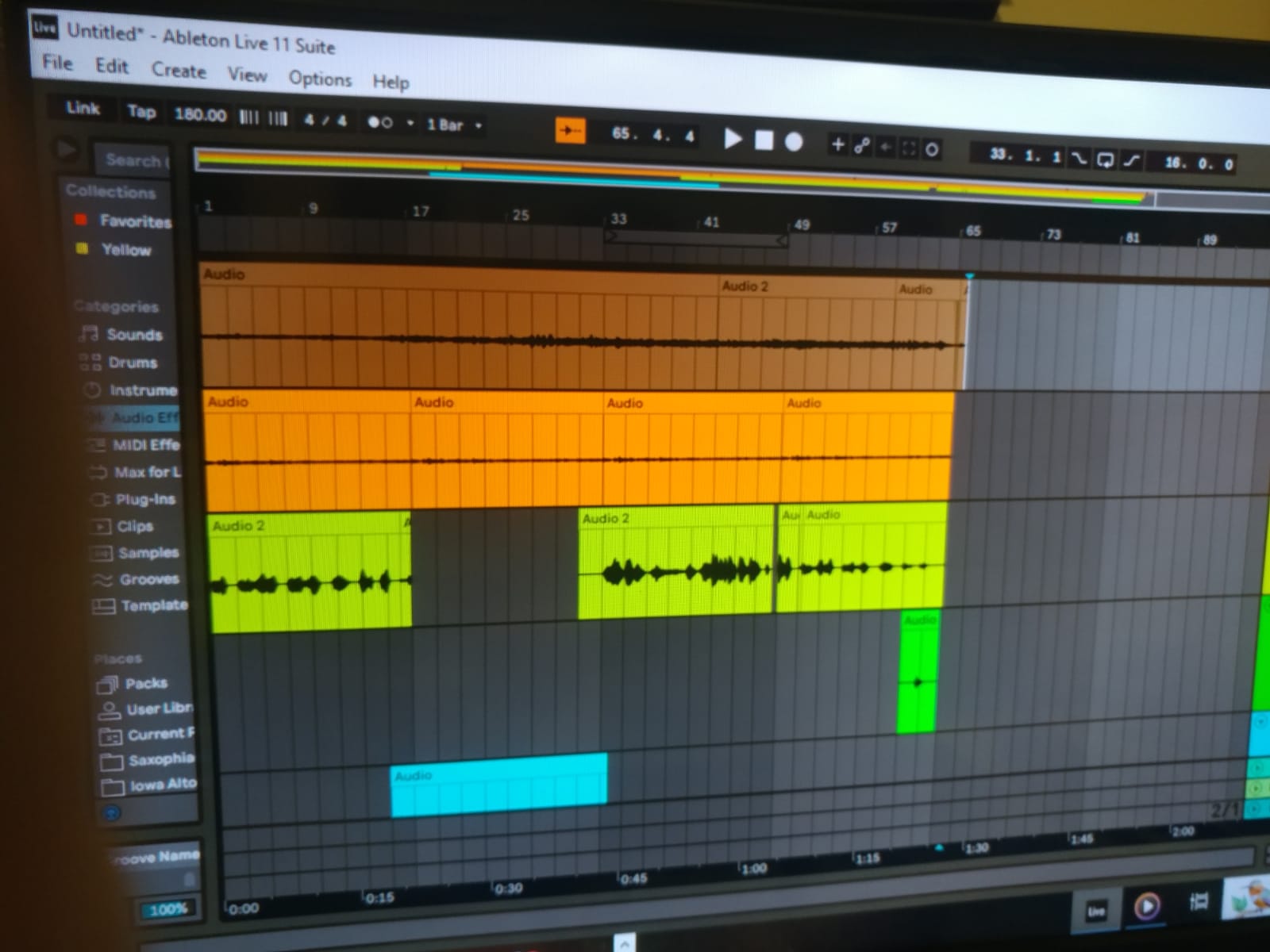This screenshot has height=952, width=1270.
Task: Collapse the browser with the triangle button
Action: [66, 149]
